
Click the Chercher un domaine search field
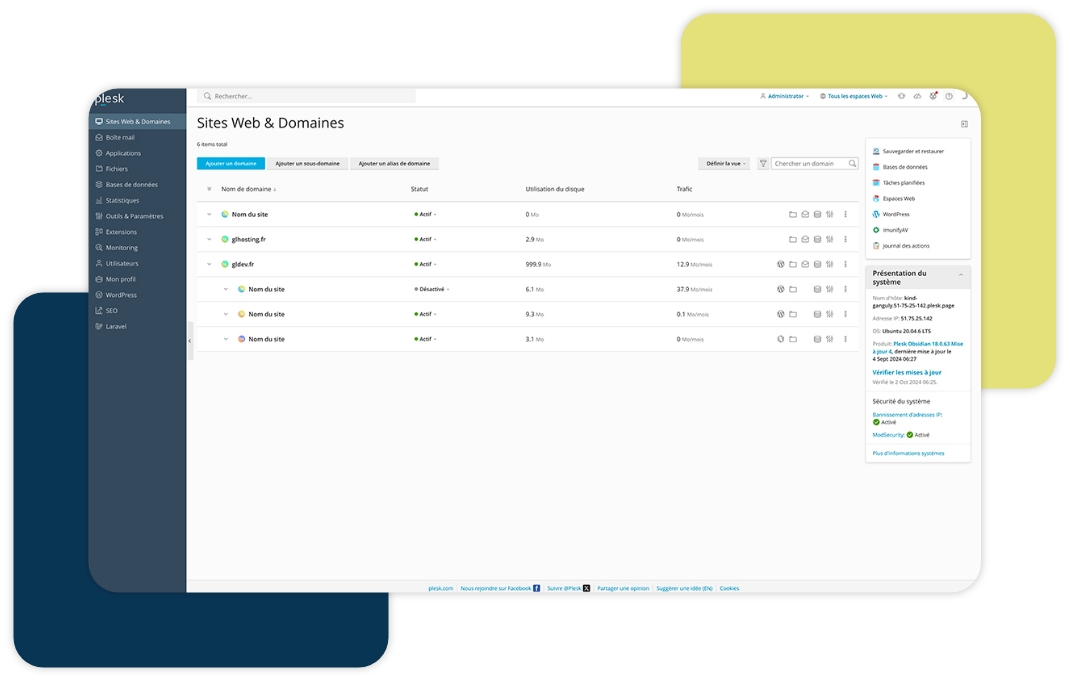[810, 163]
